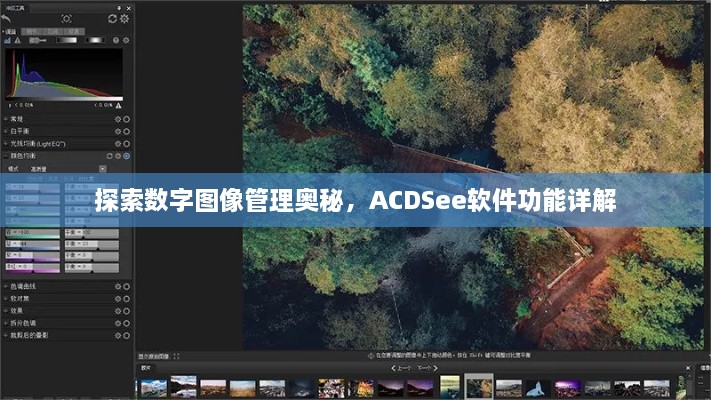Switch to the 修复 tab

click(x=74, y=31)
